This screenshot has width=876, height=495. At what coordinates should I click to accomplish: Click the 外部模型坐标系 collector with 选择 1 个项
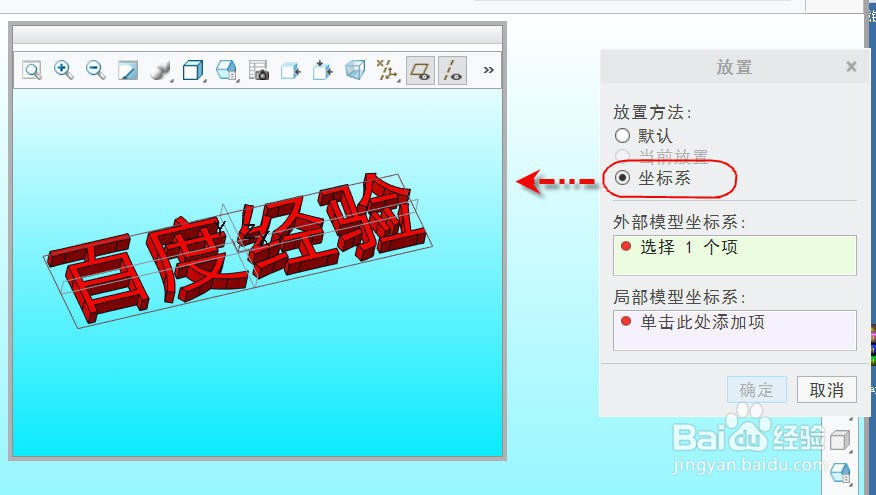(735, 255)
